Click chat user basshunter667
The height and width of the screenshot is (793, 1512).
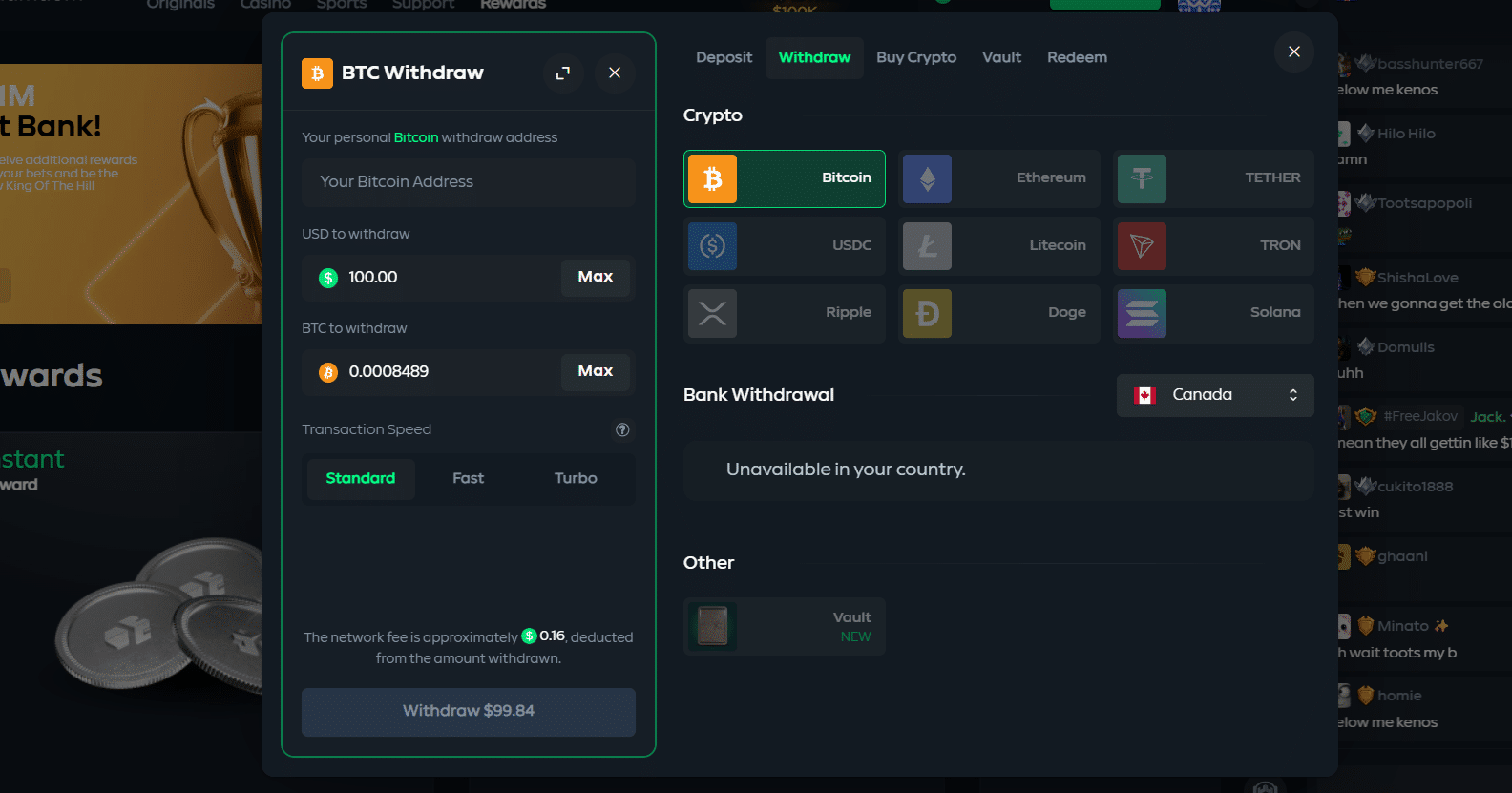click(1430, 64)
